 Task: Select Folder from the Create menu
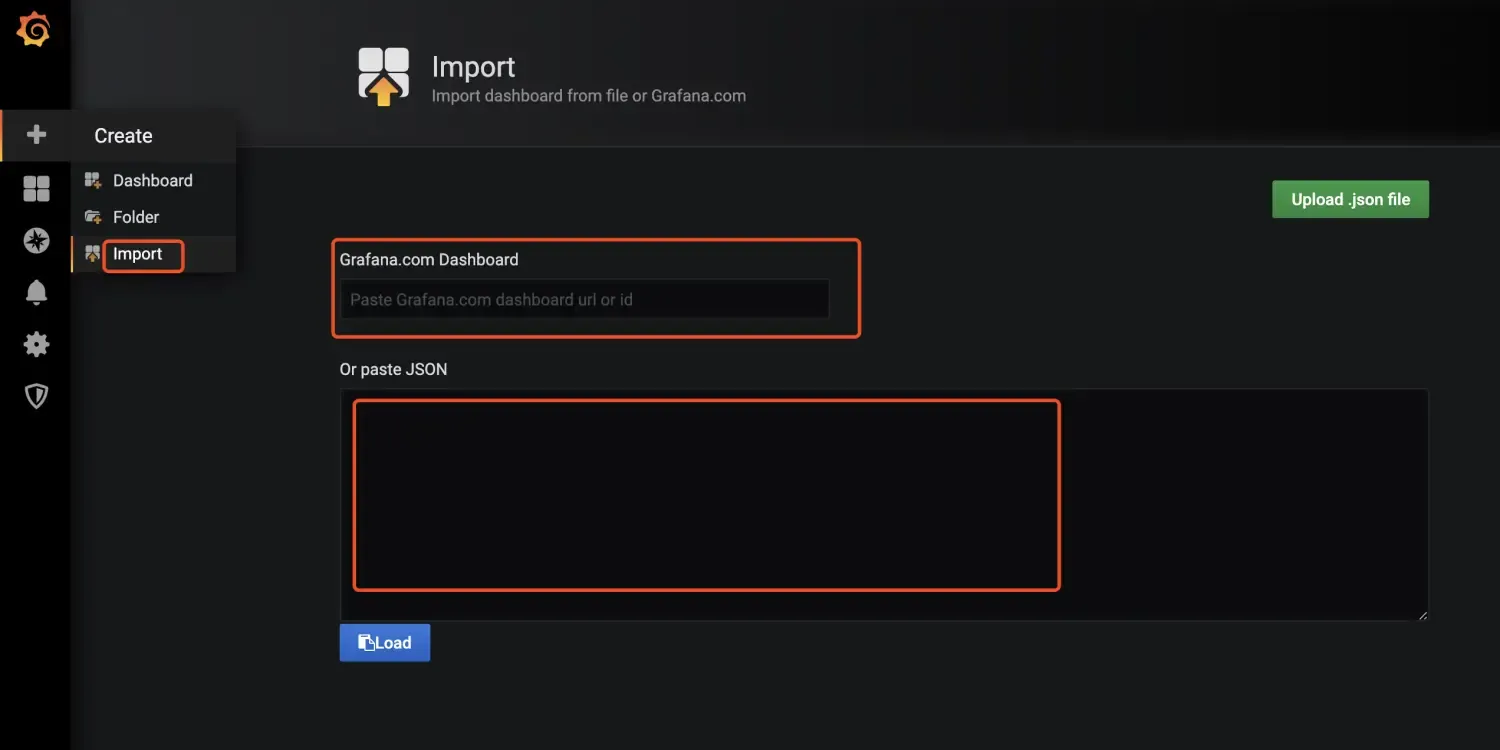136,217
